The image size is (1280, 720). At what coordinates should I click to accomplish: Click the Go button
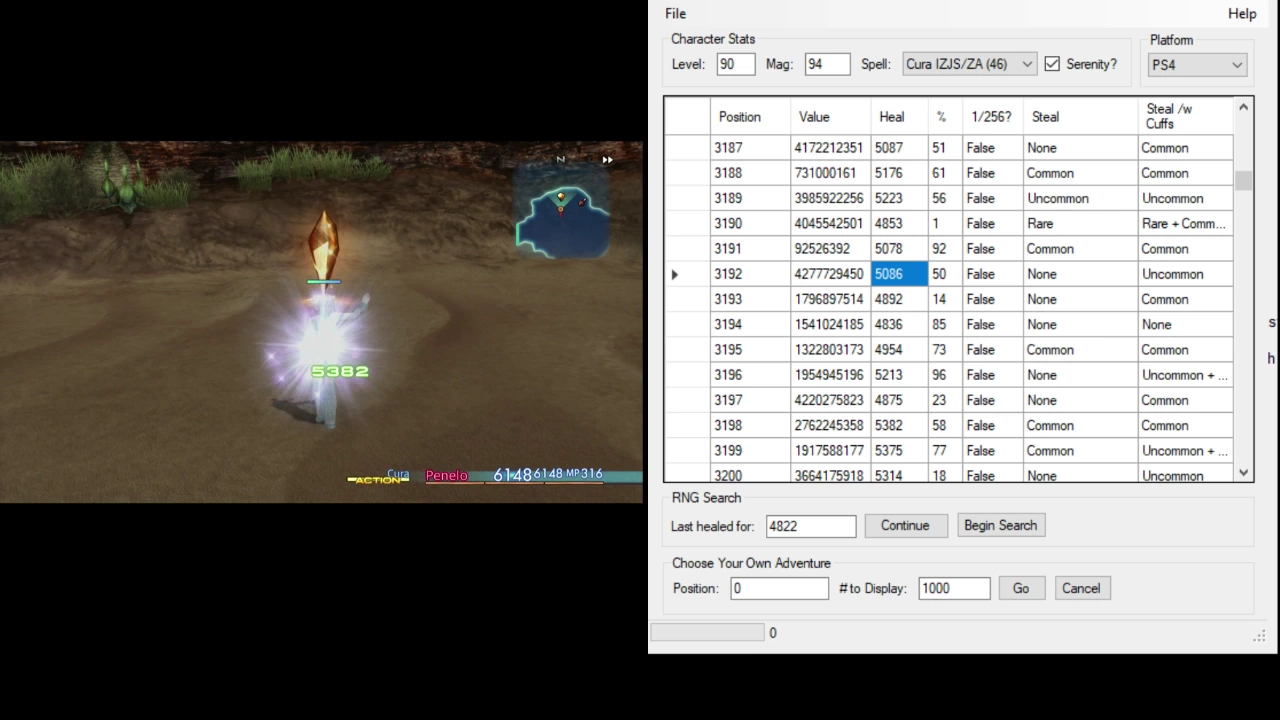pos(1021,588)
